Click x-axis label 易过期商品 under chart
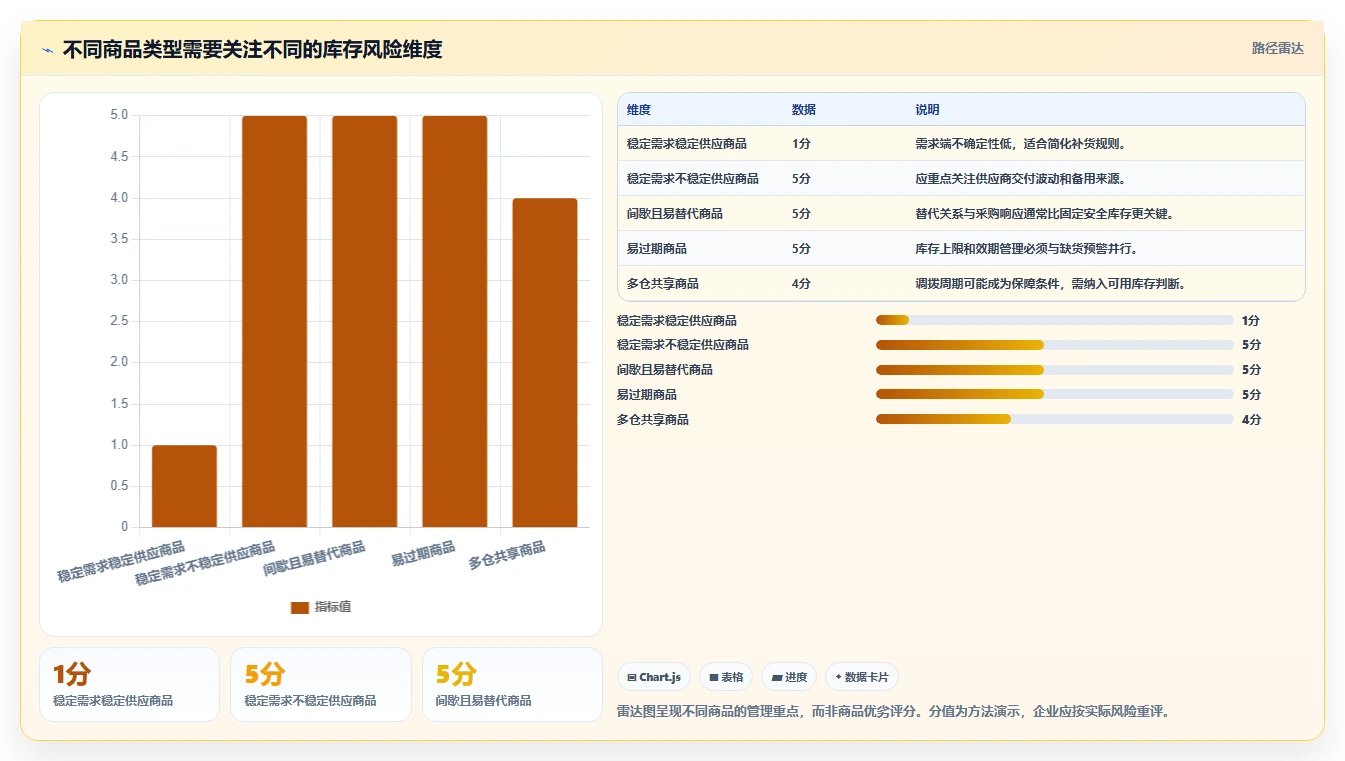The width and height of the screenshot is (1345, 761). (423, 554)
